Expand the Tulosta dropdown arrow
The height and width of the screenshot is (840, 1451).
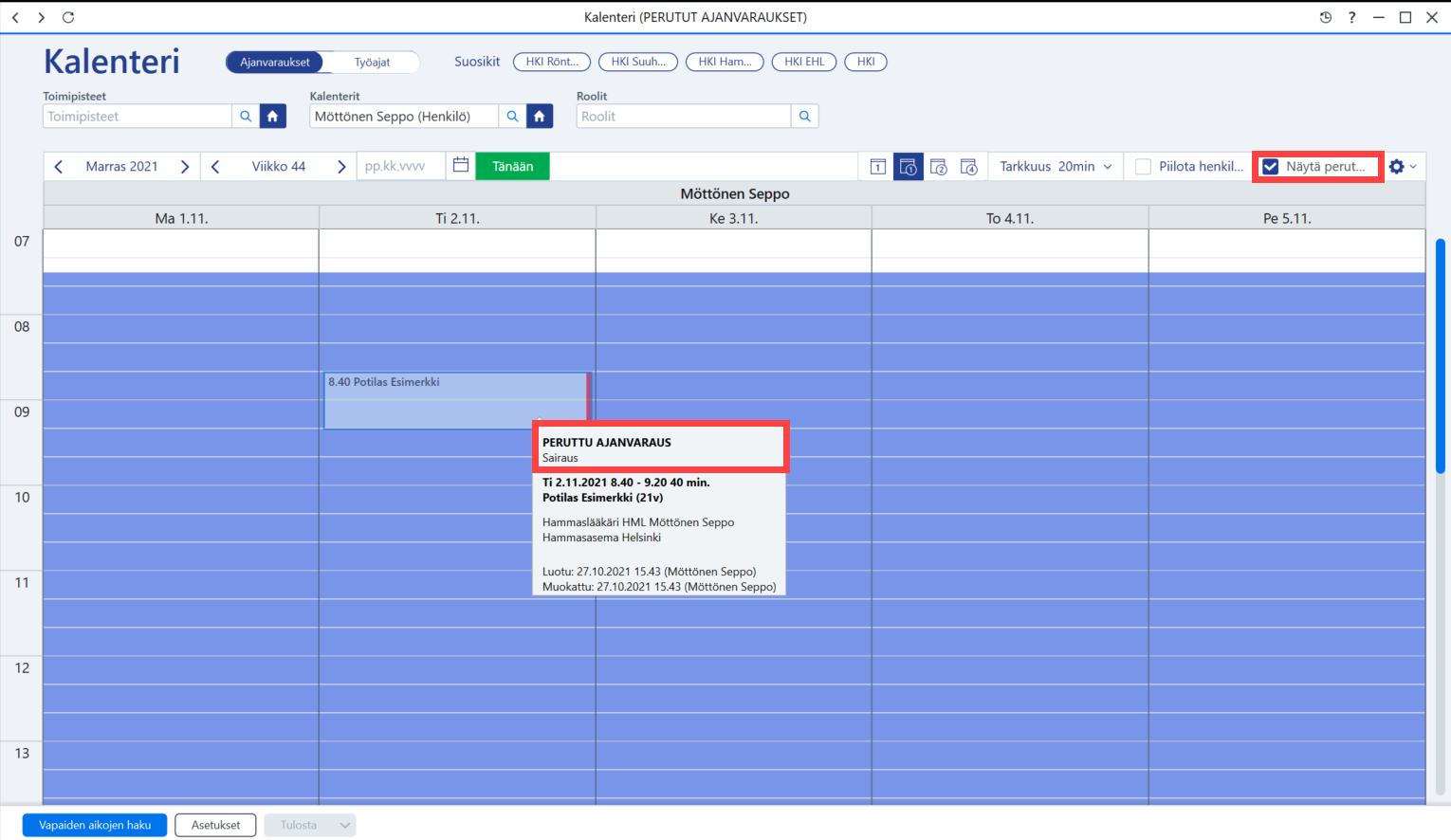(345, 826)
